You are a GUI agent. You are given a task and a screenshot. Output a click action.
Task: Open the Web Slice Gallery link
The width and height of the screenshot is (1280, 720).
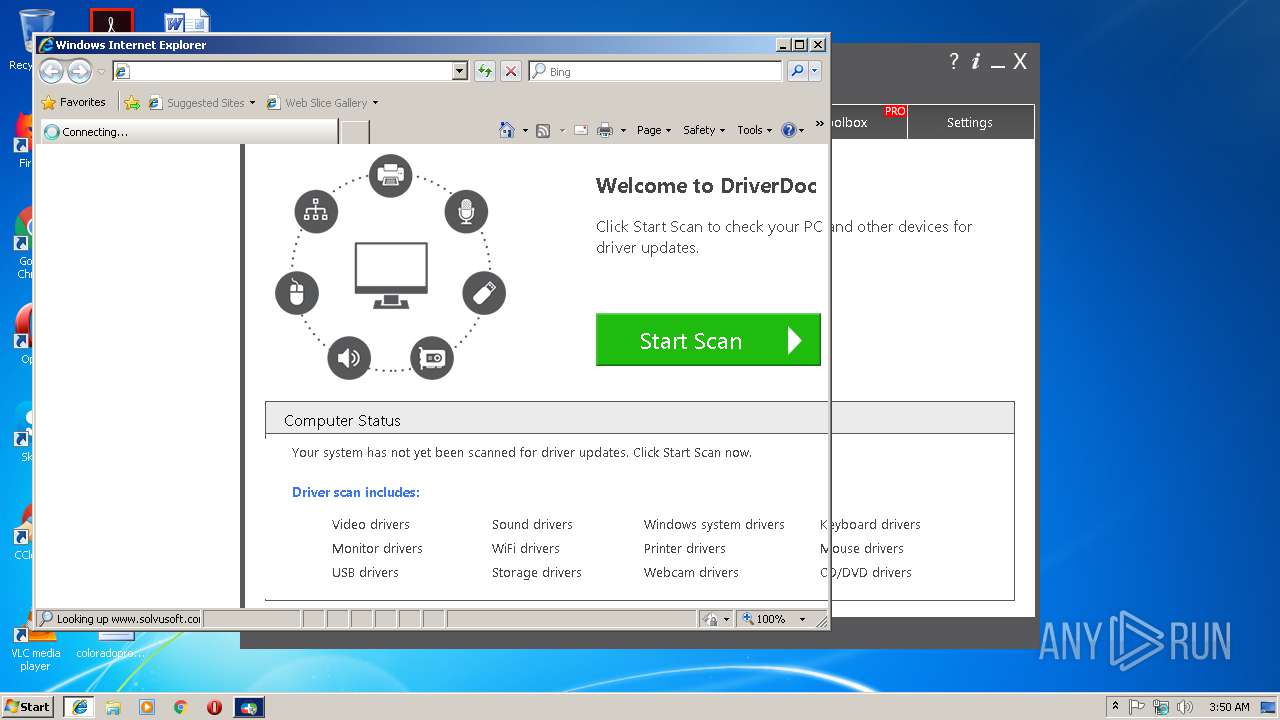pos(322,102)
